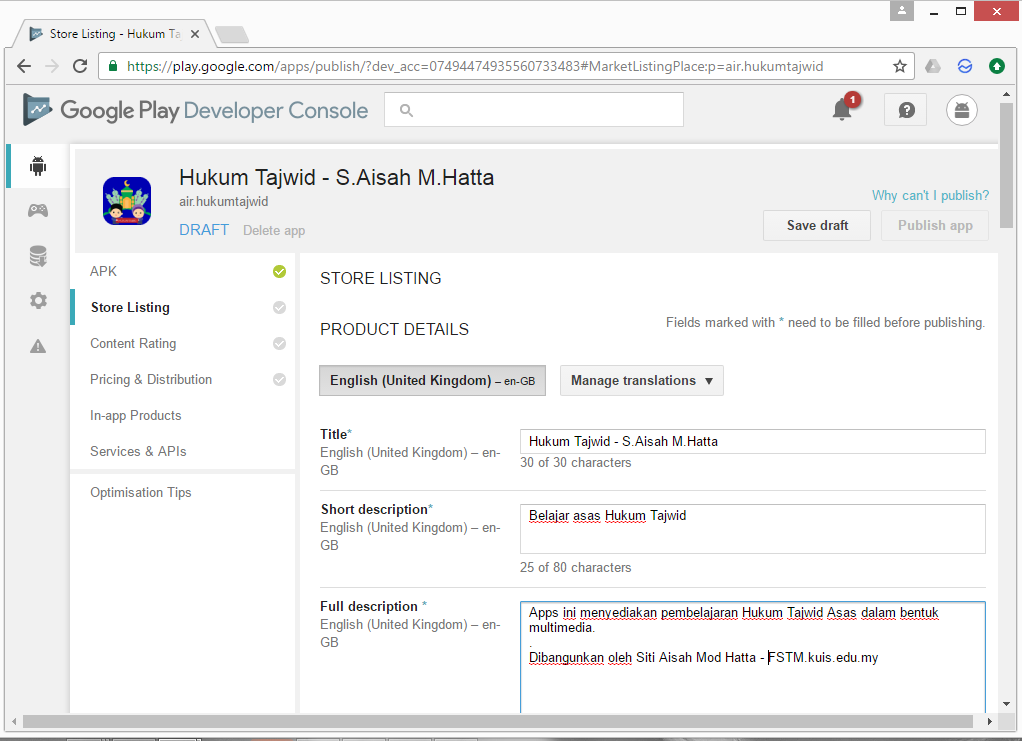The image size is (1022, 741).
Task: Open the notifications bell icon
Action: tap(842, 109)
